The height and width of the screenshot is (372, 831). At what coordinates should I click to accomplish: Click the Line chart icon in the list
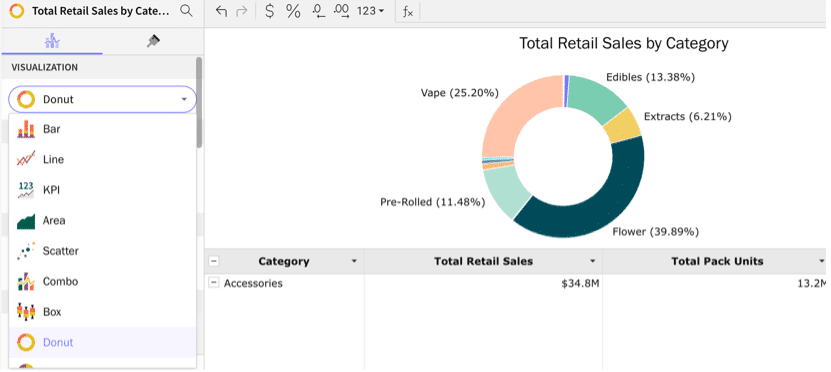pos(26,160)
